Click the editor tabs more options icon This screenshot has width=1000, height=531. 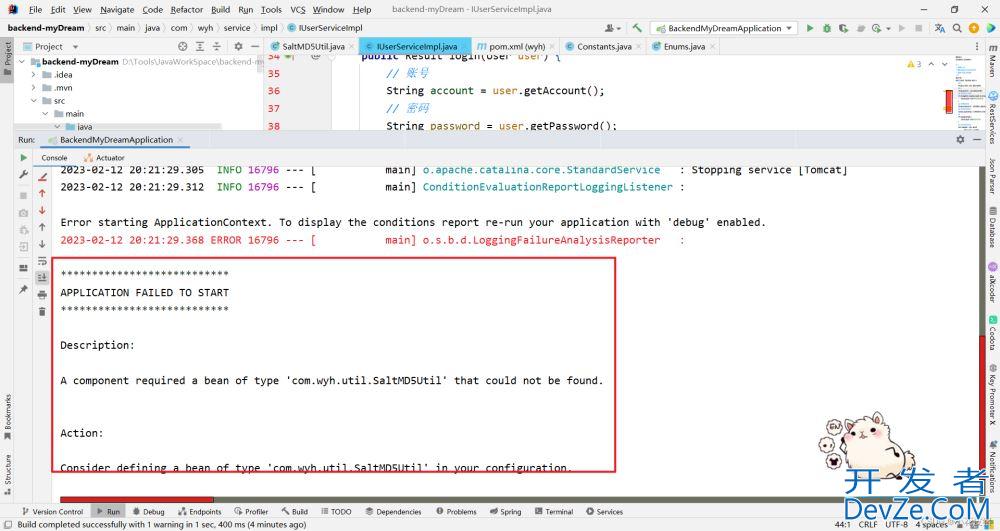[977, 47]
